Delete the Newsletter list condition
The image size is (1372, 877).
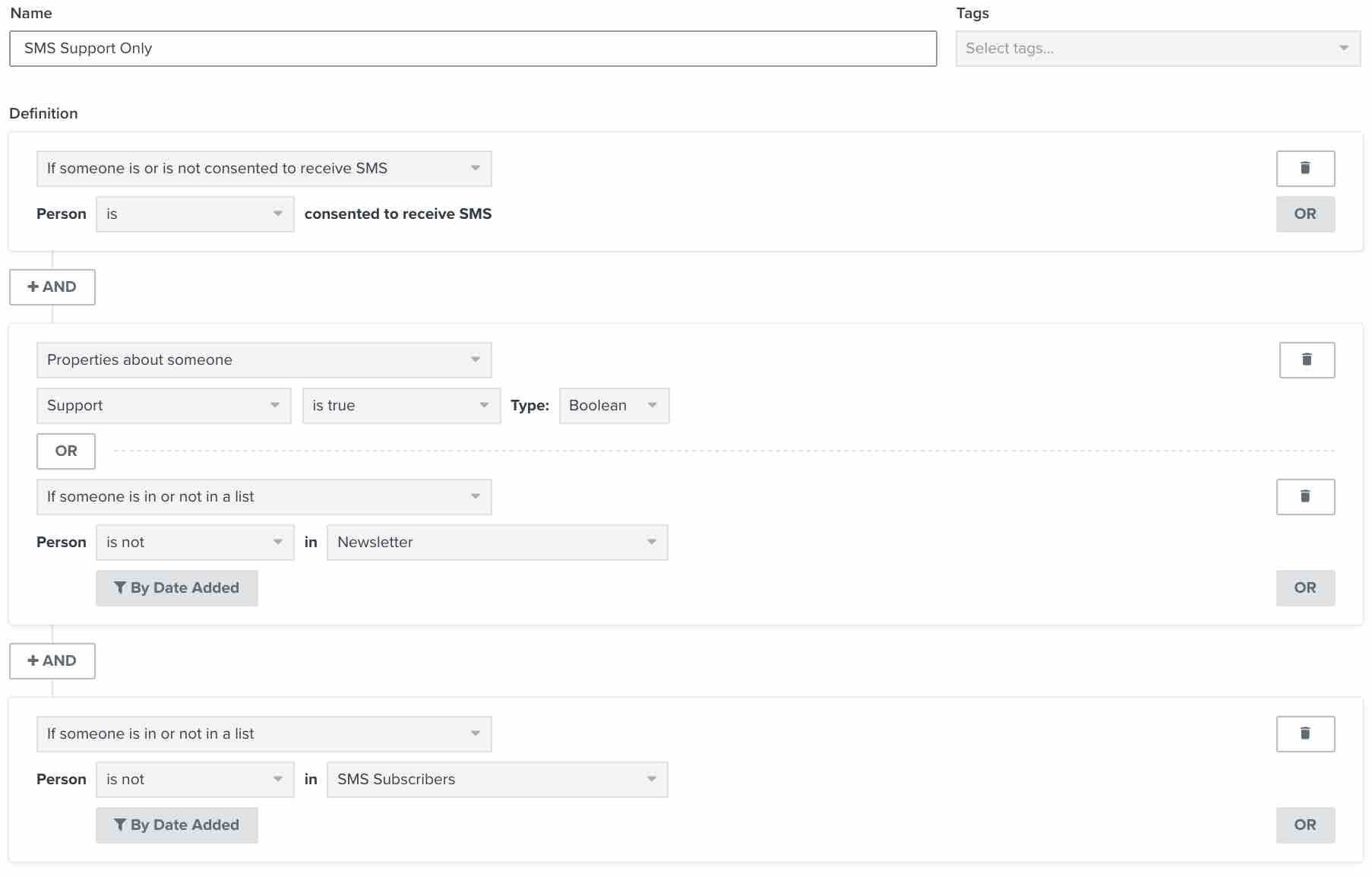pos(1307,496)
